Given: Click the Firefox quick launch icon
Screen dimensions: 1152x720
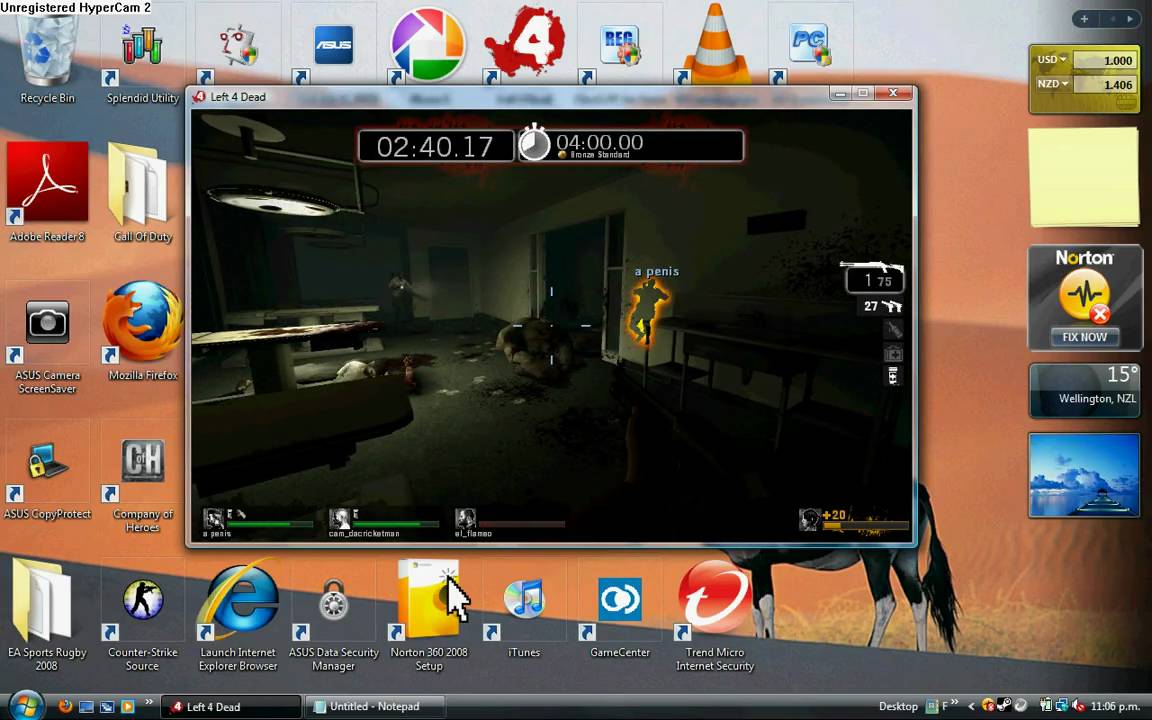Looking at the screenshot, I should coord(65,706).
